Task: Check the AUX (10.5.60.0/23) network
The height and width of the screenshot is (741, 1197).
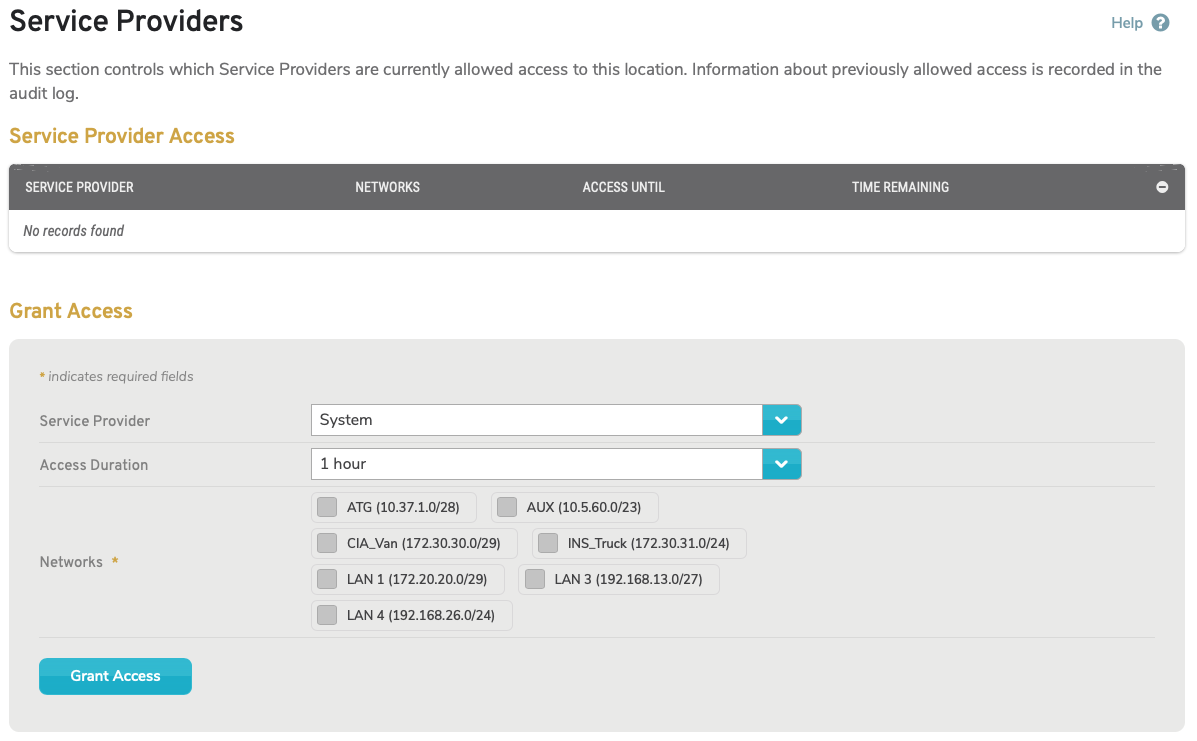Action: [x=506, y=507]
